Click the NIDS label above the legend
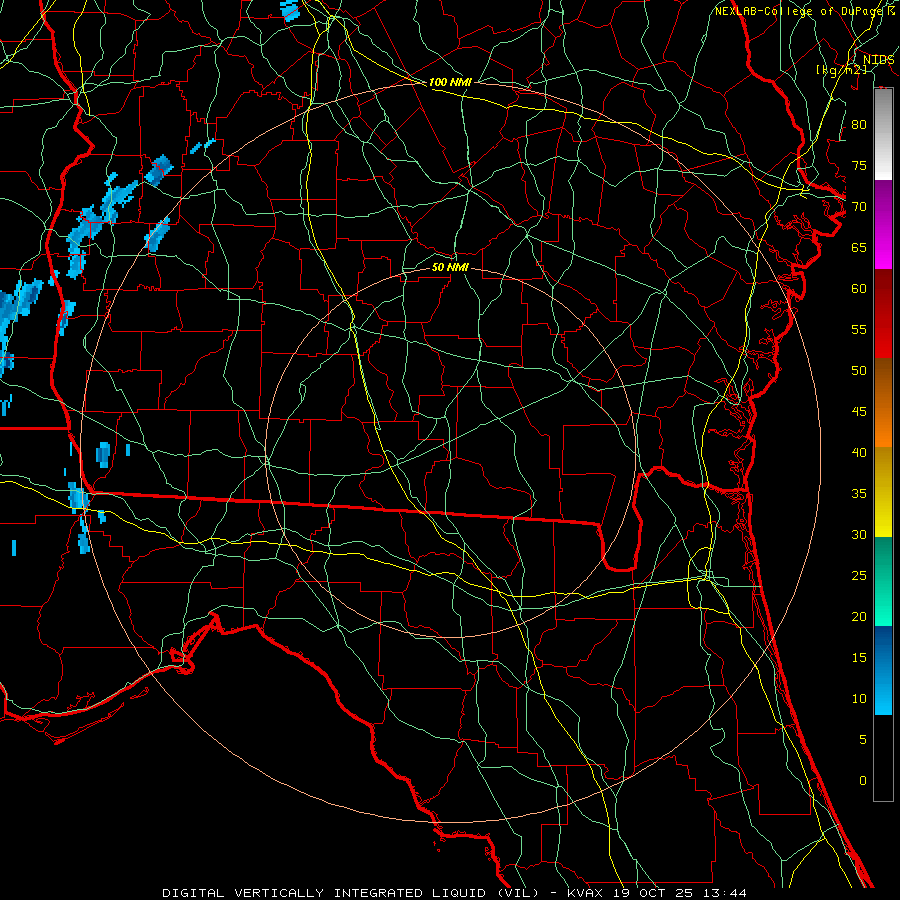This screenshot has height=900, width=900. 878,60
